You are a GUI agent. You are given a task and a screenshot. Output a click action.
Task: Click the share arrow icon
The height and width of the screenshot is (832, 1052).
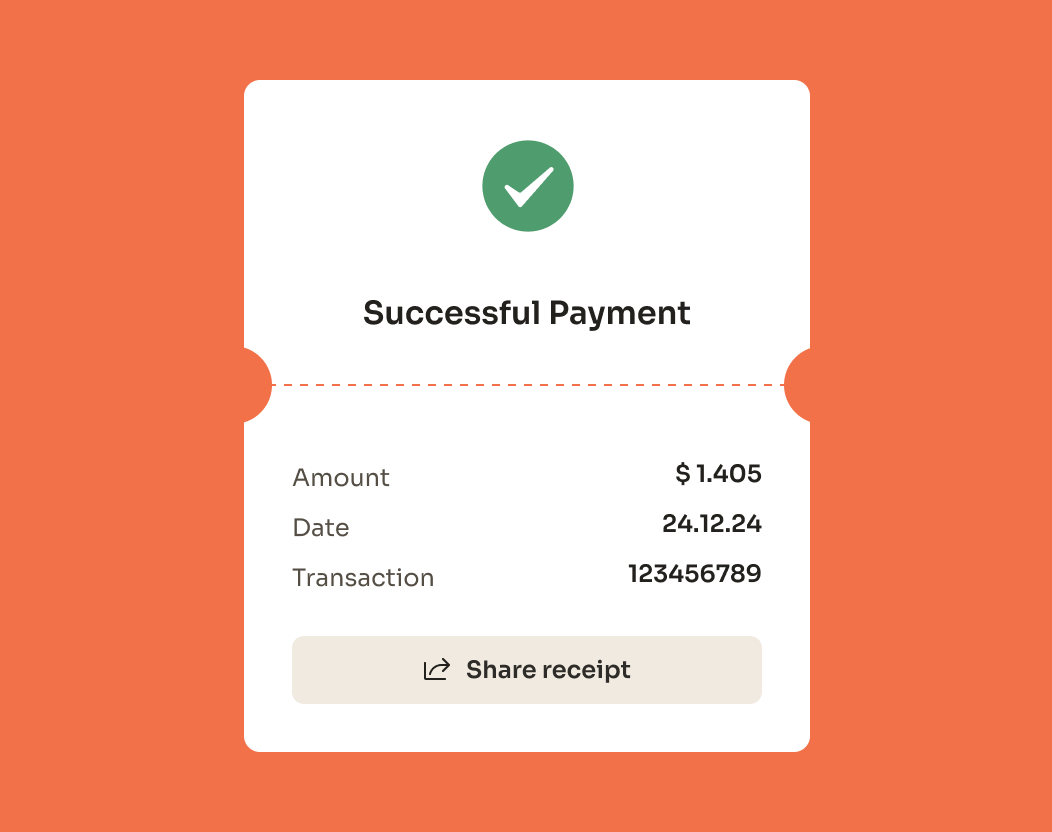pos(436,670)
